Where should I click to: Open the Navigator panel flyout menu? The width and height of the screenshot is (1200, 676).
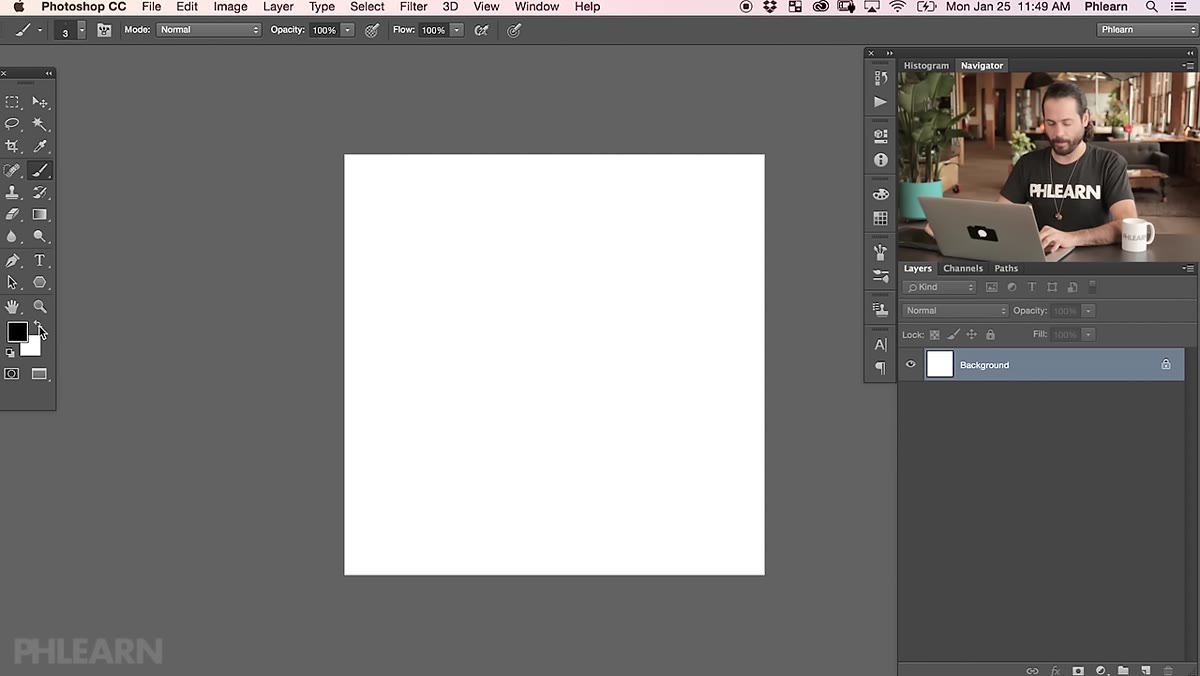[x=1188, y=65]
